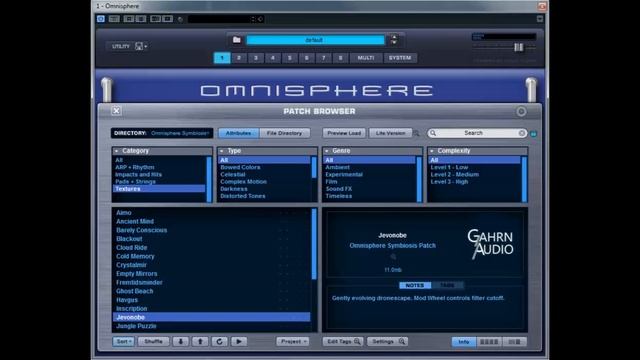Screen dimensions: 640x360
Task: Select Sound FX genre
Action: tap(338, 189)
